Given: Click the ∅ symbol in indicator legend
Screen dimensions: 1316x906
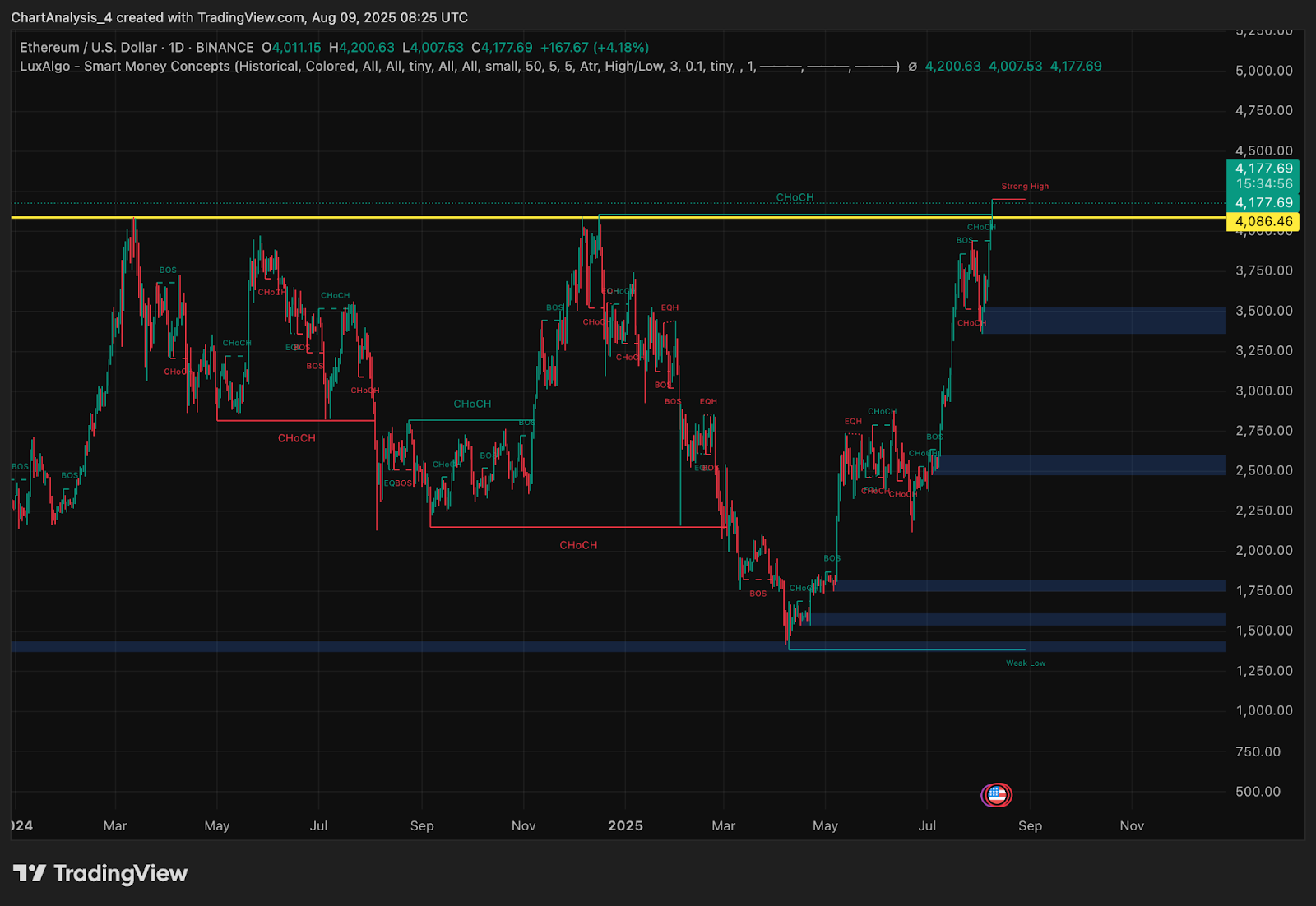Looking at the screenshot, I should 912,67.
